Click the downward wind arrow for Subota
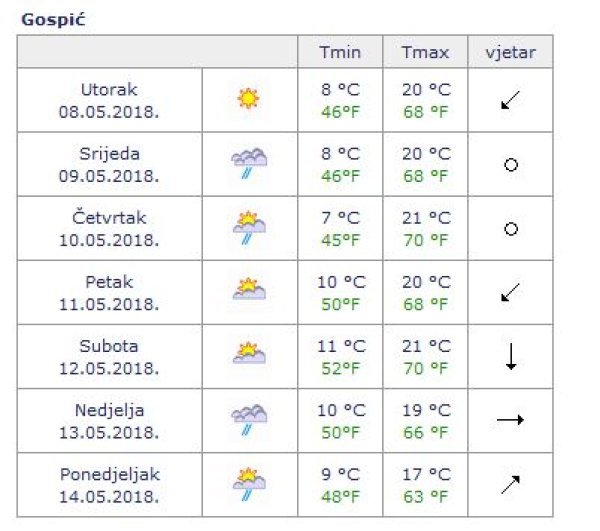 [510, 356]
